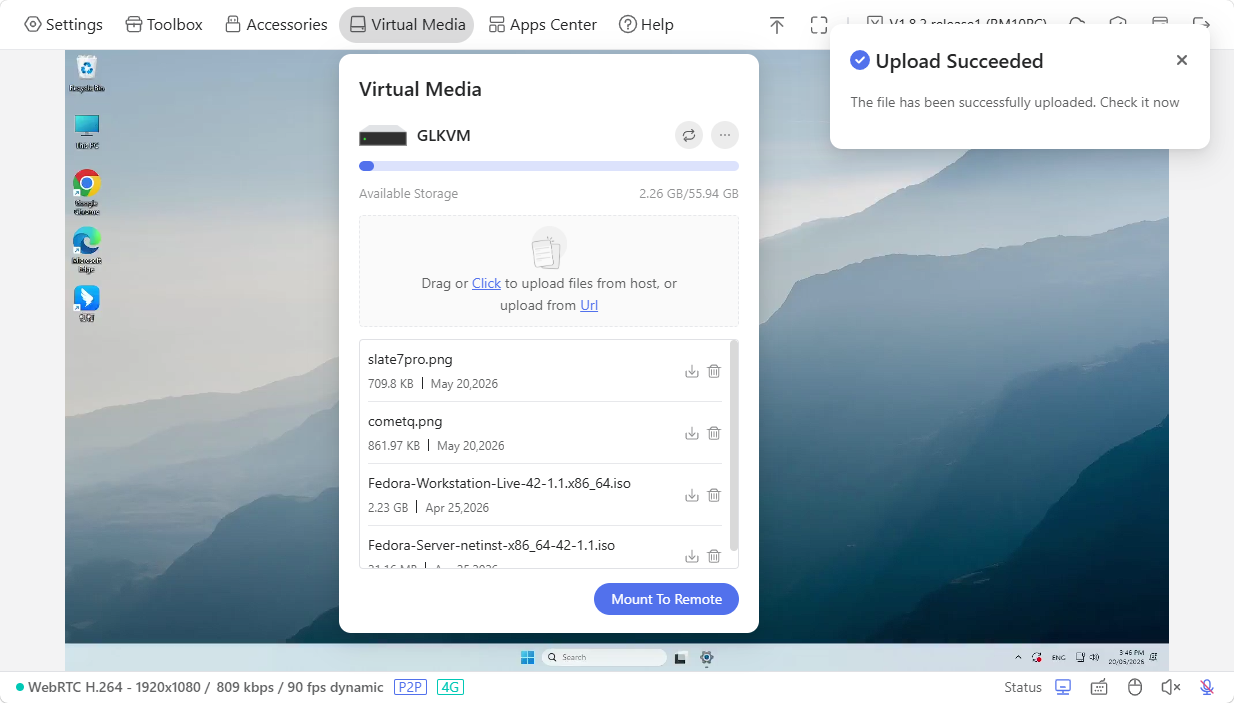Delete the Fedora-Server-netinst ISO

click(714, 556)
